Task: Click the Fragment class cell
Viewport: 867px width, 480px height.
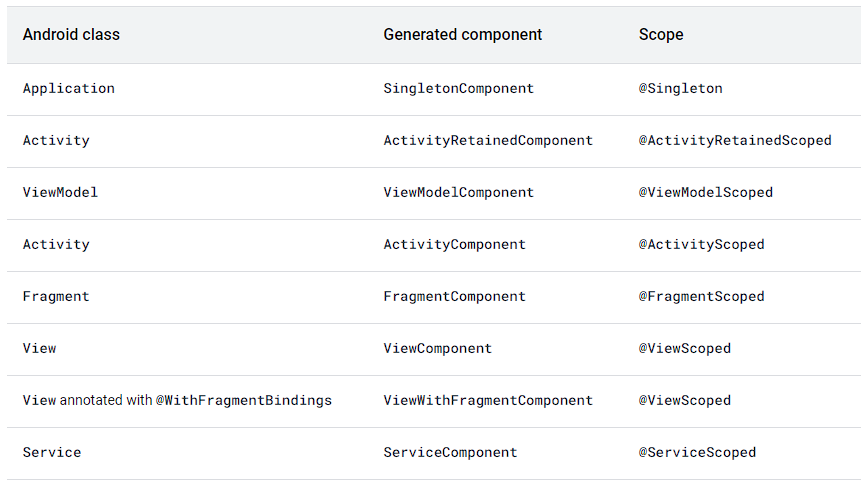Action: 56,296
